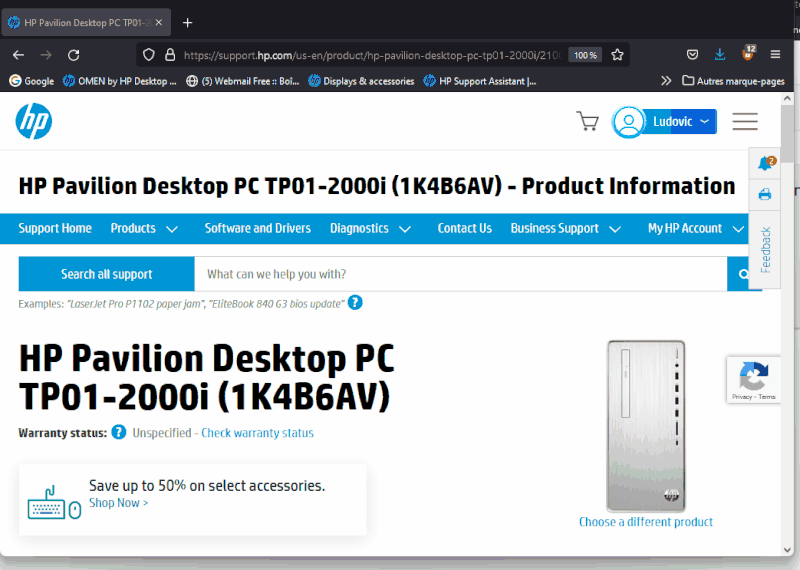
Task: Click the user profile avatar icon
Action: tap(629, 122)
